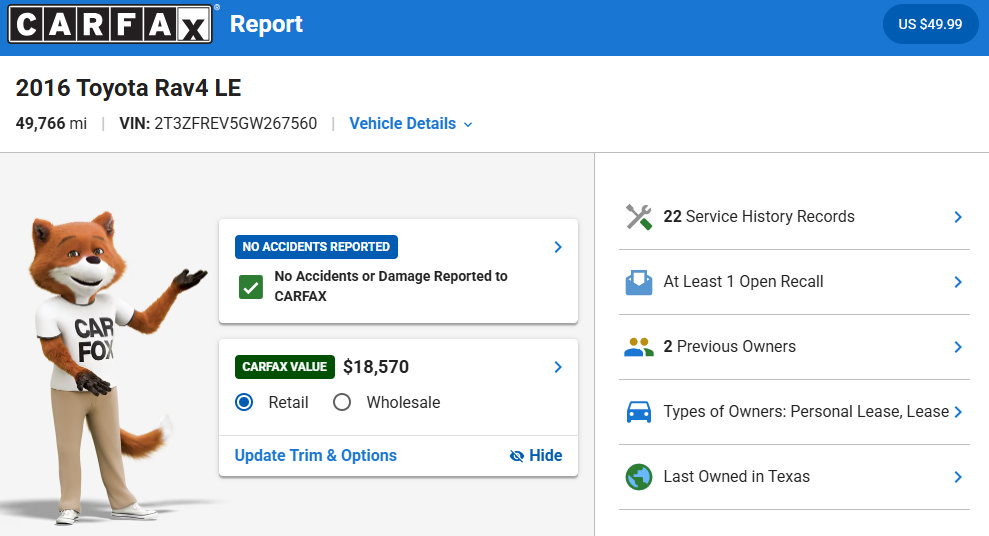989x536 pixels.
Task: Select the Retail radio button
Action: click(244, 402)
